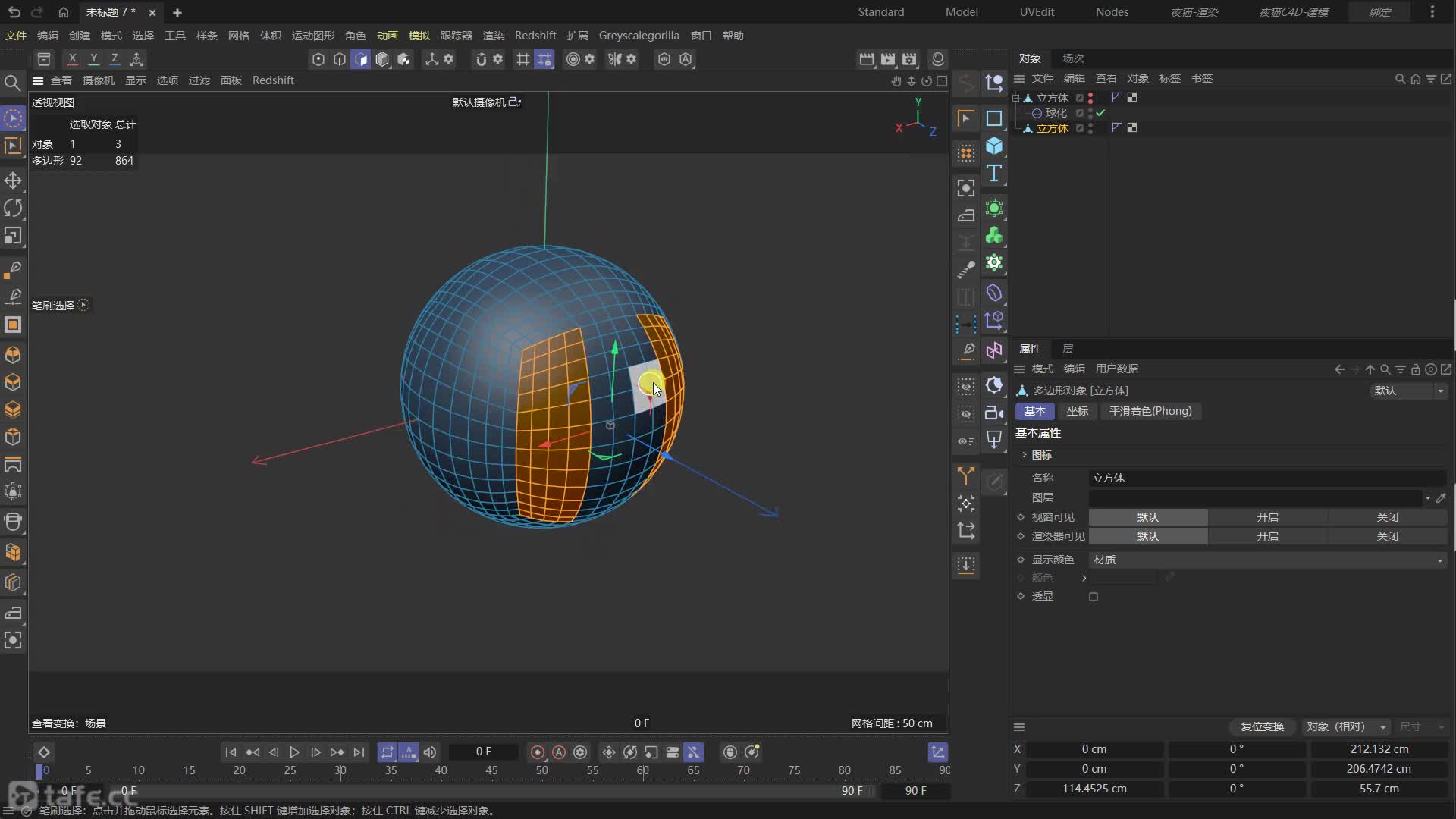
Task: Open the 默认 mode dropdown in attributes
Action: point(1408,391)
